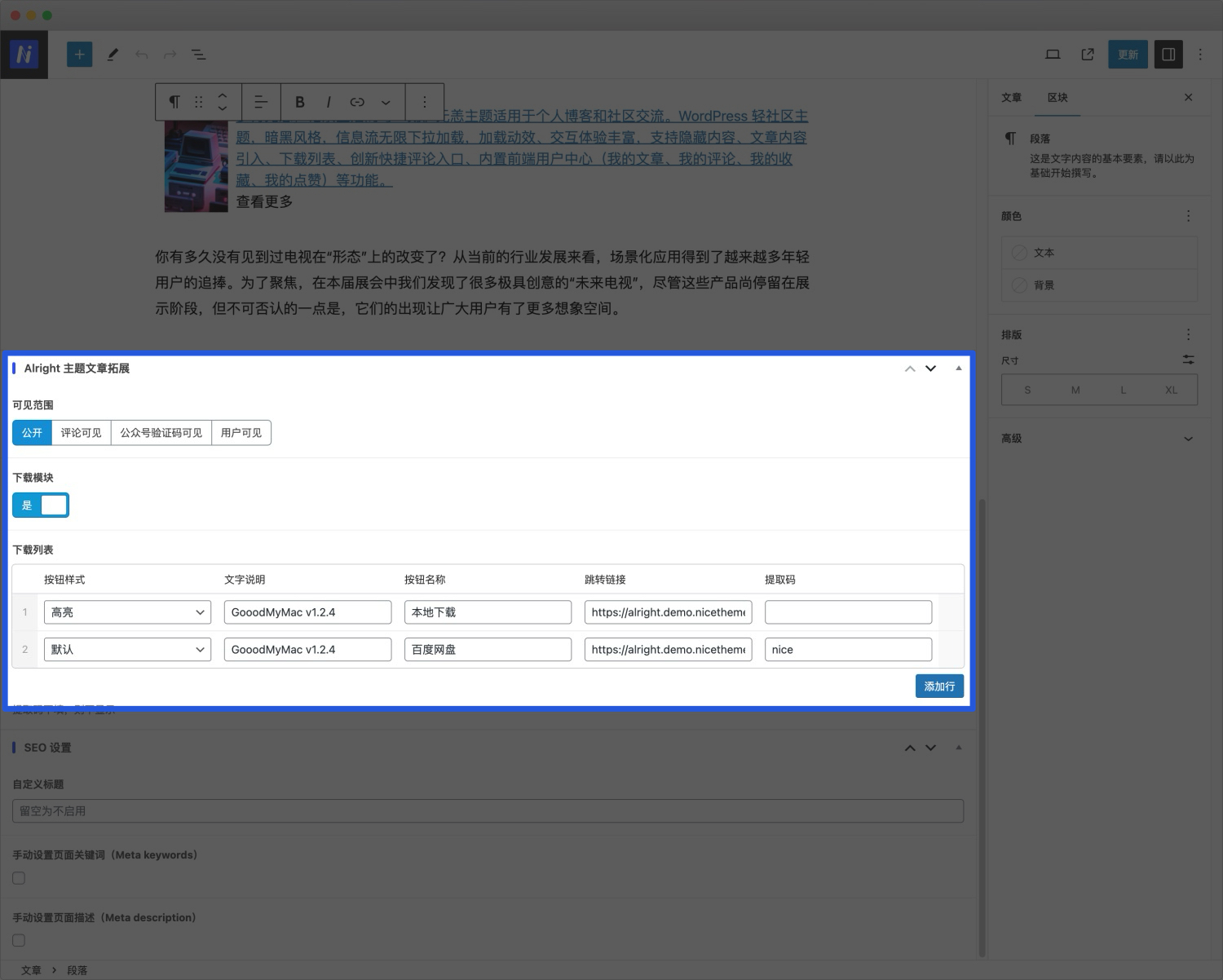Click the 添加行 button
The width and height of the screenshot is (1223, 980).
point(939,686)
